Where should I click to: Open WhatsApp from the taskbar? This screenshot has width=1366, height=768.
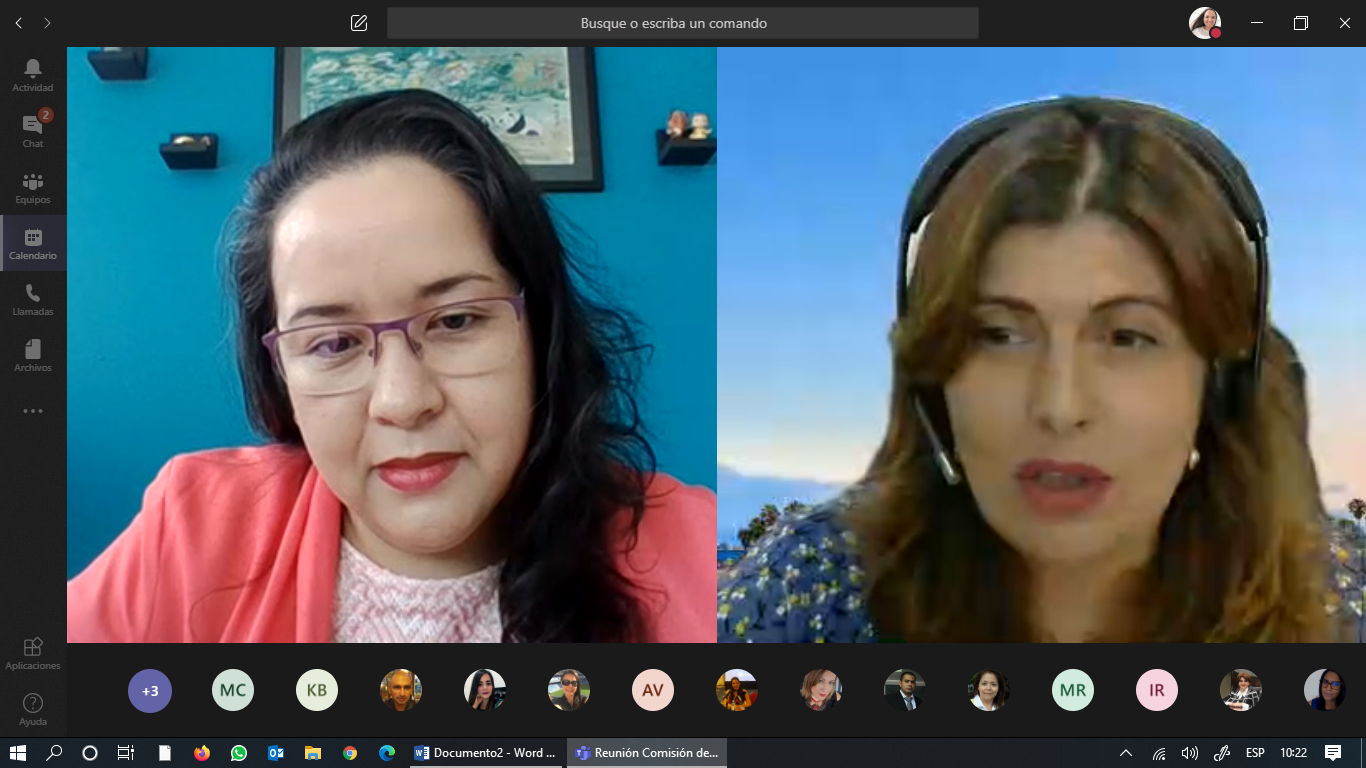(x=238, y=753)
